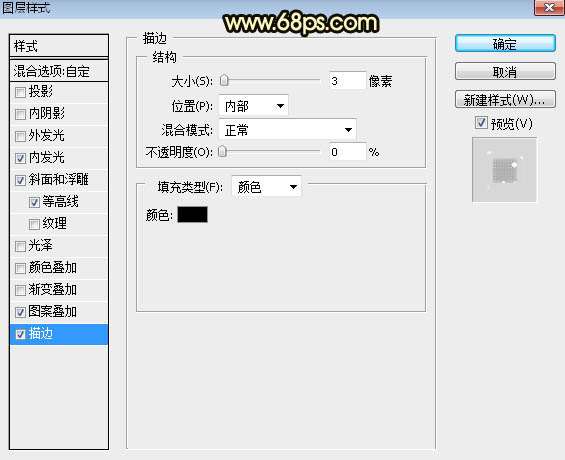This screenshot has height=460, width=565.
Task: Open the 混合选项:自定 blending options entry
Action: (x=59, y=71)
